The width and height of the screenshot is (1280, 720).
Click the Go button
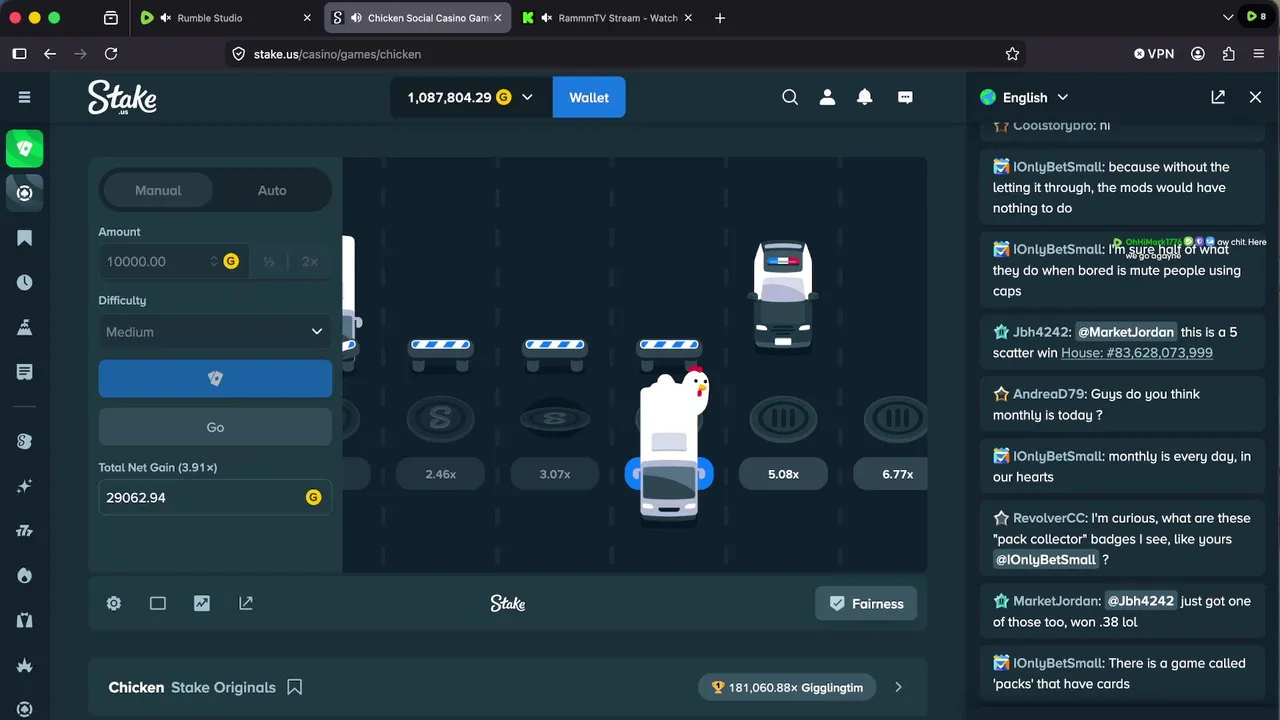pos(215,427)
